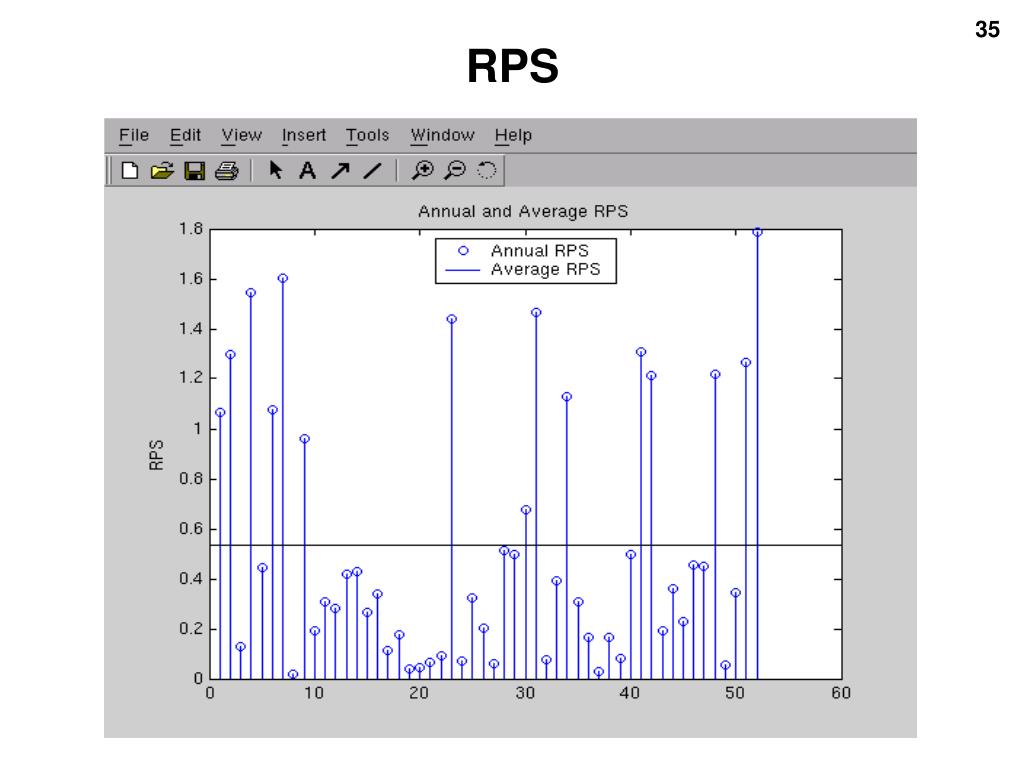1024x768 pixels.
Task: Select the Insert Text 'A' tool
Action: (308, 170)
